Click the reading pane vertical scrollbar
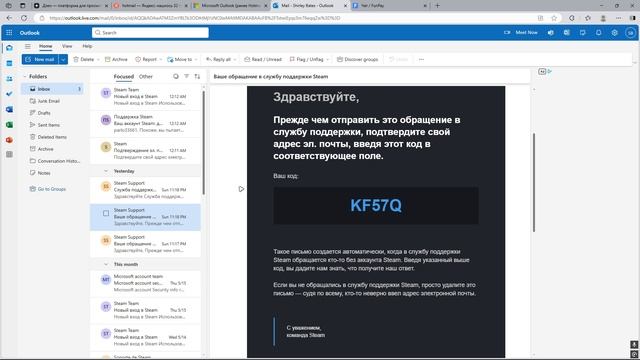The width and height of the screenshot is (640, 360). (533, 182)
